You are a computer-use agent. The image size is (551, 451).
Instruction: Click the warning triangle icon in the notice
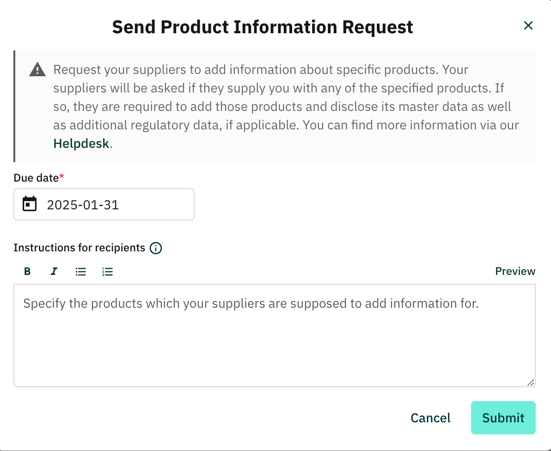point(37,69)
